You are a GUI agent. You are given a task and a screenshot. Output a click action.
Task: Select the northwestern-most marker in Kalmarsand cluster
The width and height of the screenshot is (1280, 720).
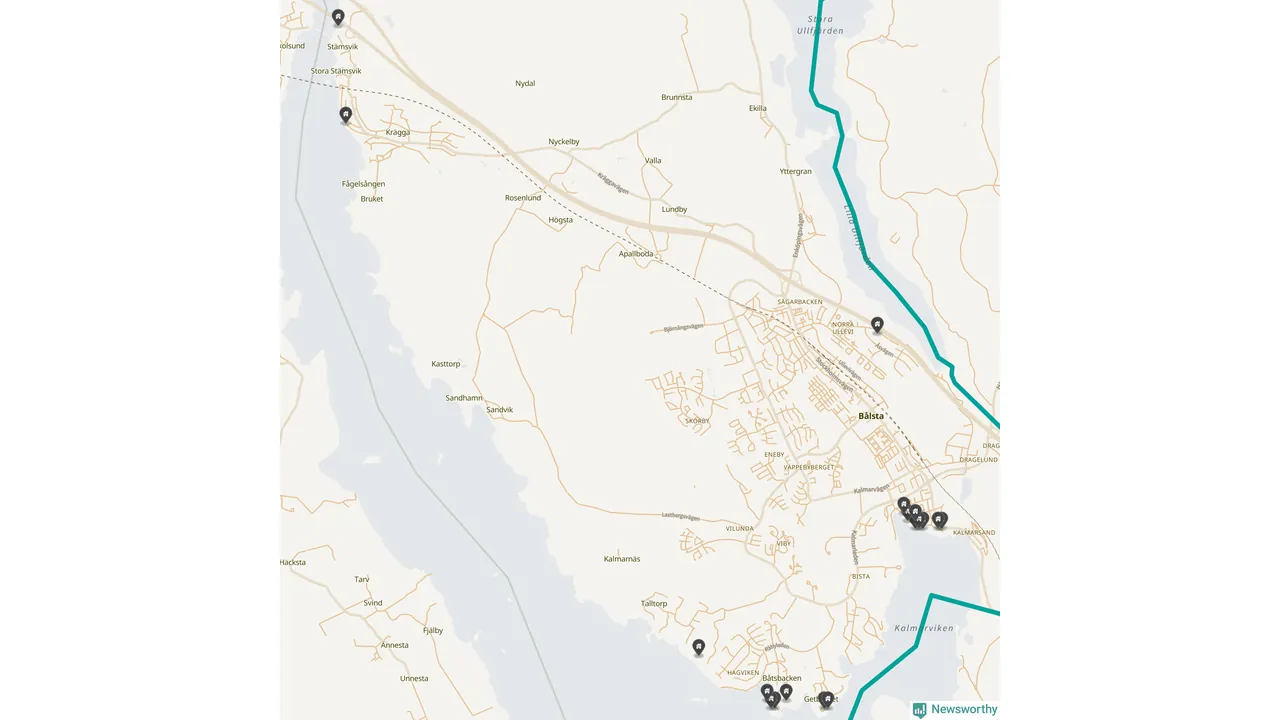(x=903, y=504)
